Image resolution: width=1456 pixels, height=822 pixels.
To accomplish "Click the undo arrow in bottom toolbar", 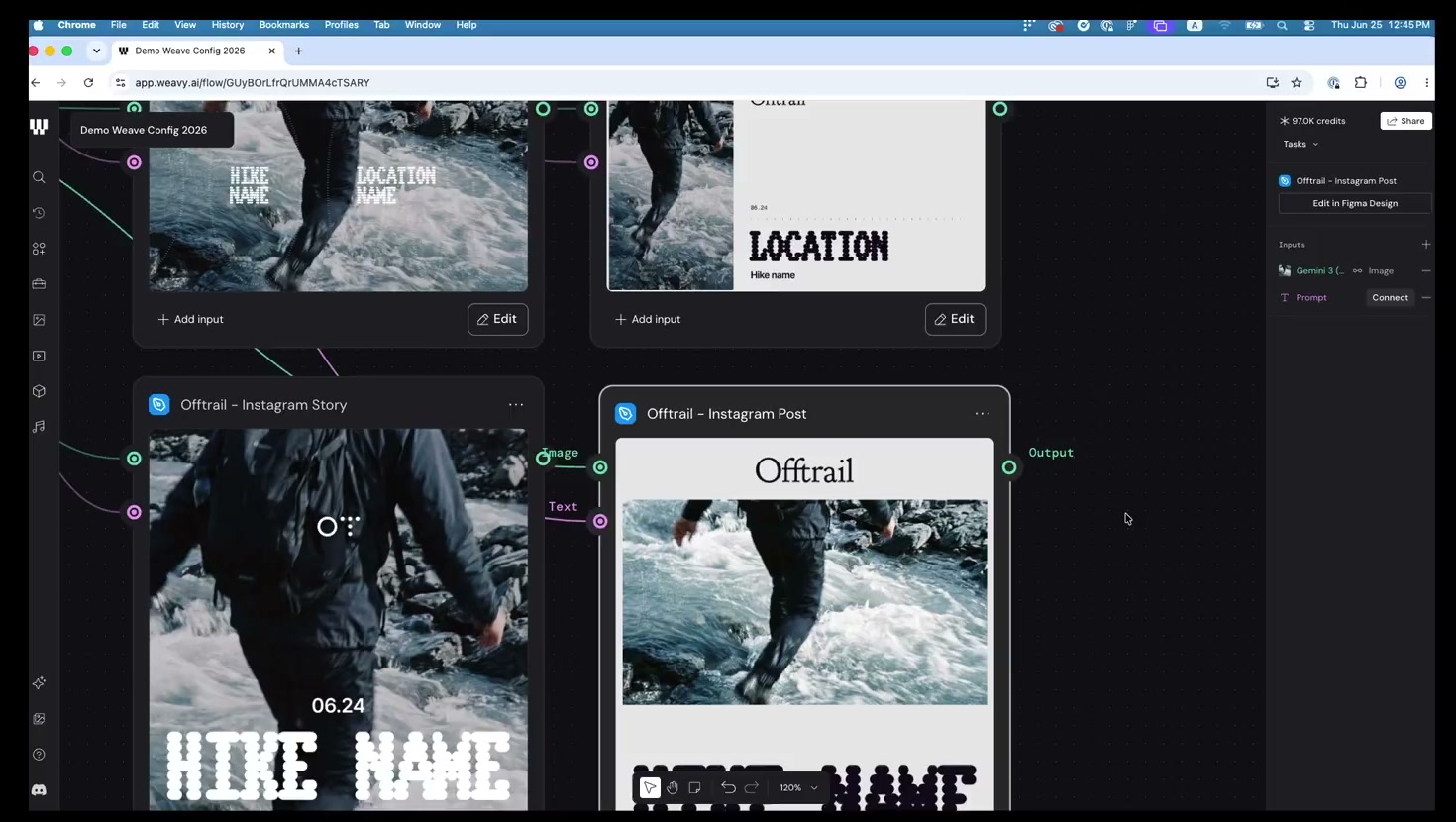I will (728, 787).
